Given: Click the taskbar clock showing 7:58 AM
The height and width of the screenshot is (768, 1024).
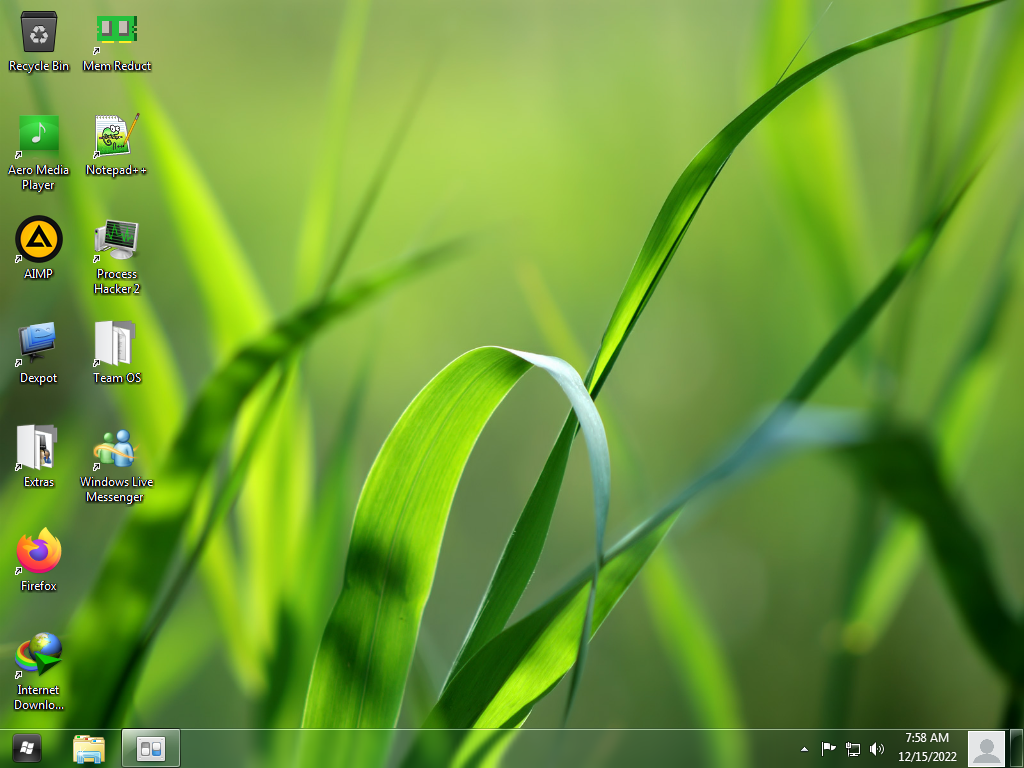Looking at the screenshot, I should pyautogui.click(x=926, y=747).
